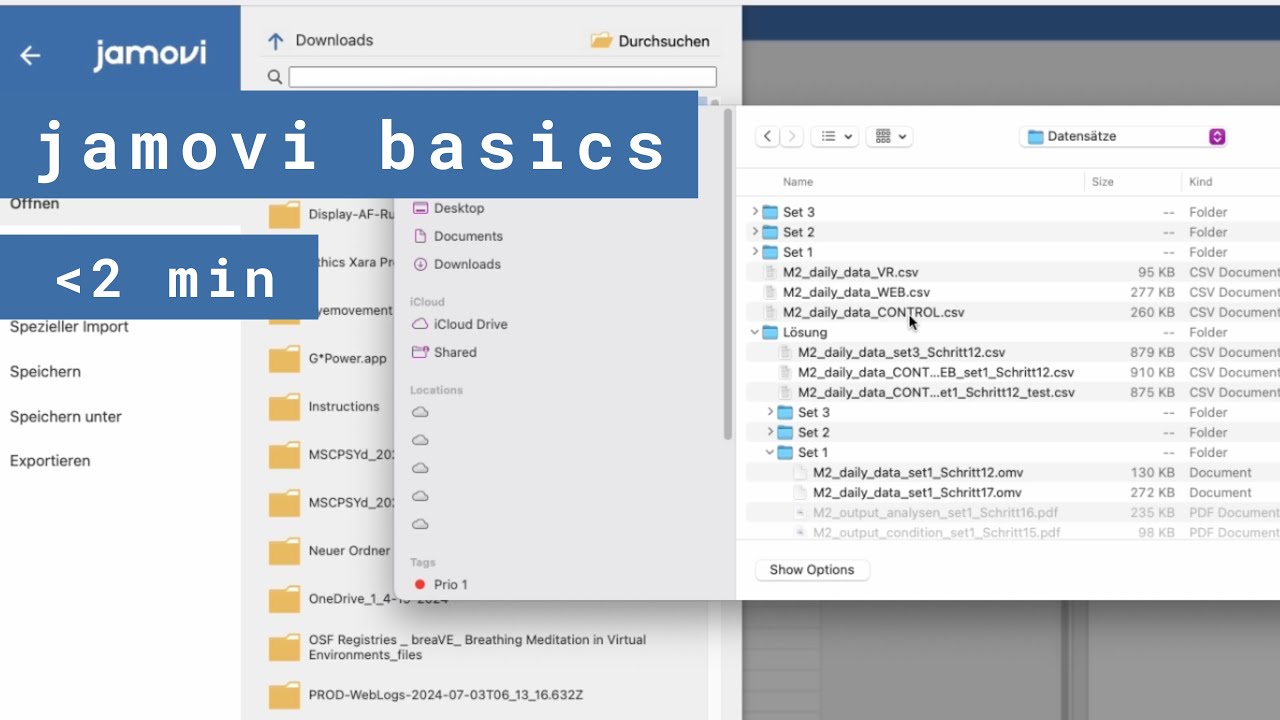Expand top-level Set 1 folder

pyautogui.click(x=755, y=252)
